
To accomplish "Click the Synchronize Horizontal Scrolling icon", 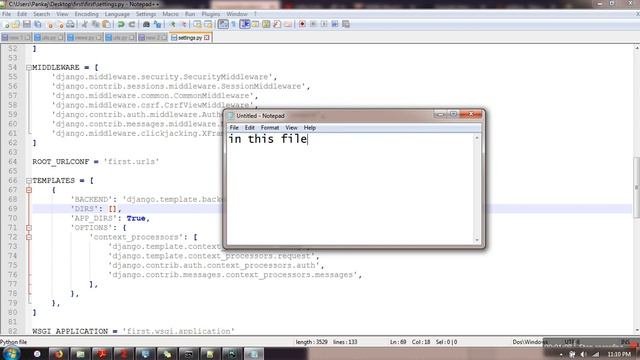I will tap(208, 24).
